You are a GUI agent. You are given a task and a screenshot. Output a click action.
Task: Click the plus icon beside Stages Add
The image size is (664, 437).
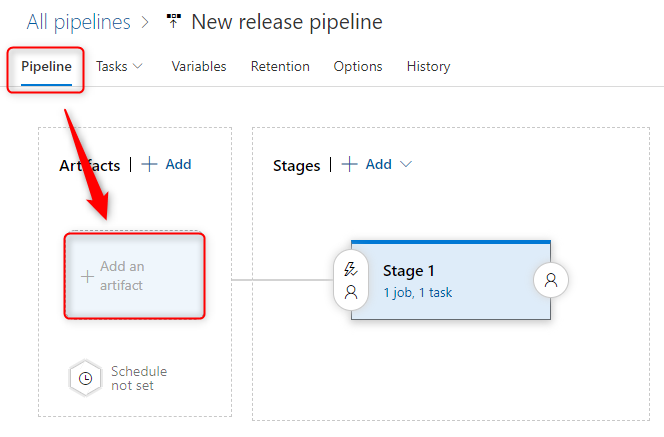pyautogui.click(x=349, y=165)
